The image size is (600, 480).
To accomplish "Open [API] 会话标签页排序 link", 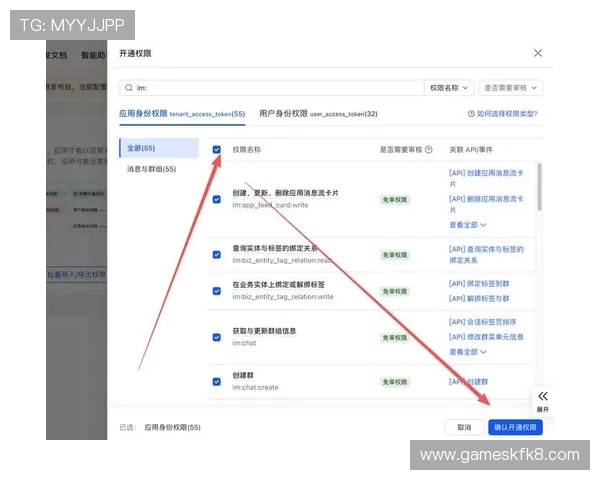I will tap(482, 322).
